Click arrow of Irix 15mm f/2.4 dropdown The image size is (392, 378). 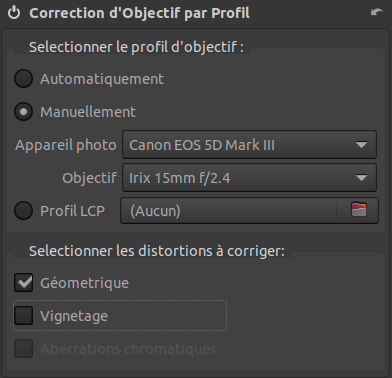[x=361, y=178]
